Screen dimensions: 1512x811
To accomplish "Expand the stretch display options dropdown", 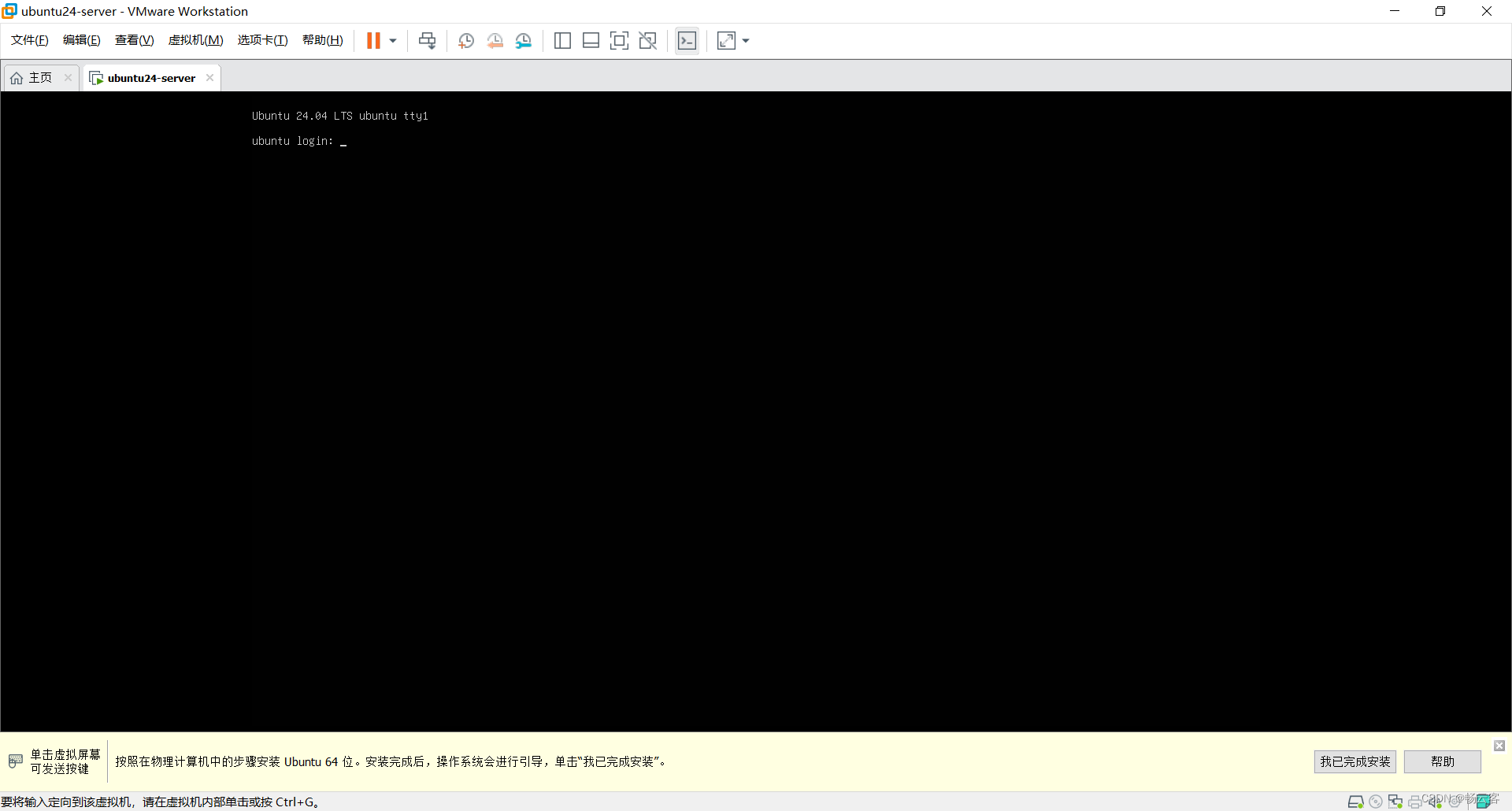I will point(746,40).
